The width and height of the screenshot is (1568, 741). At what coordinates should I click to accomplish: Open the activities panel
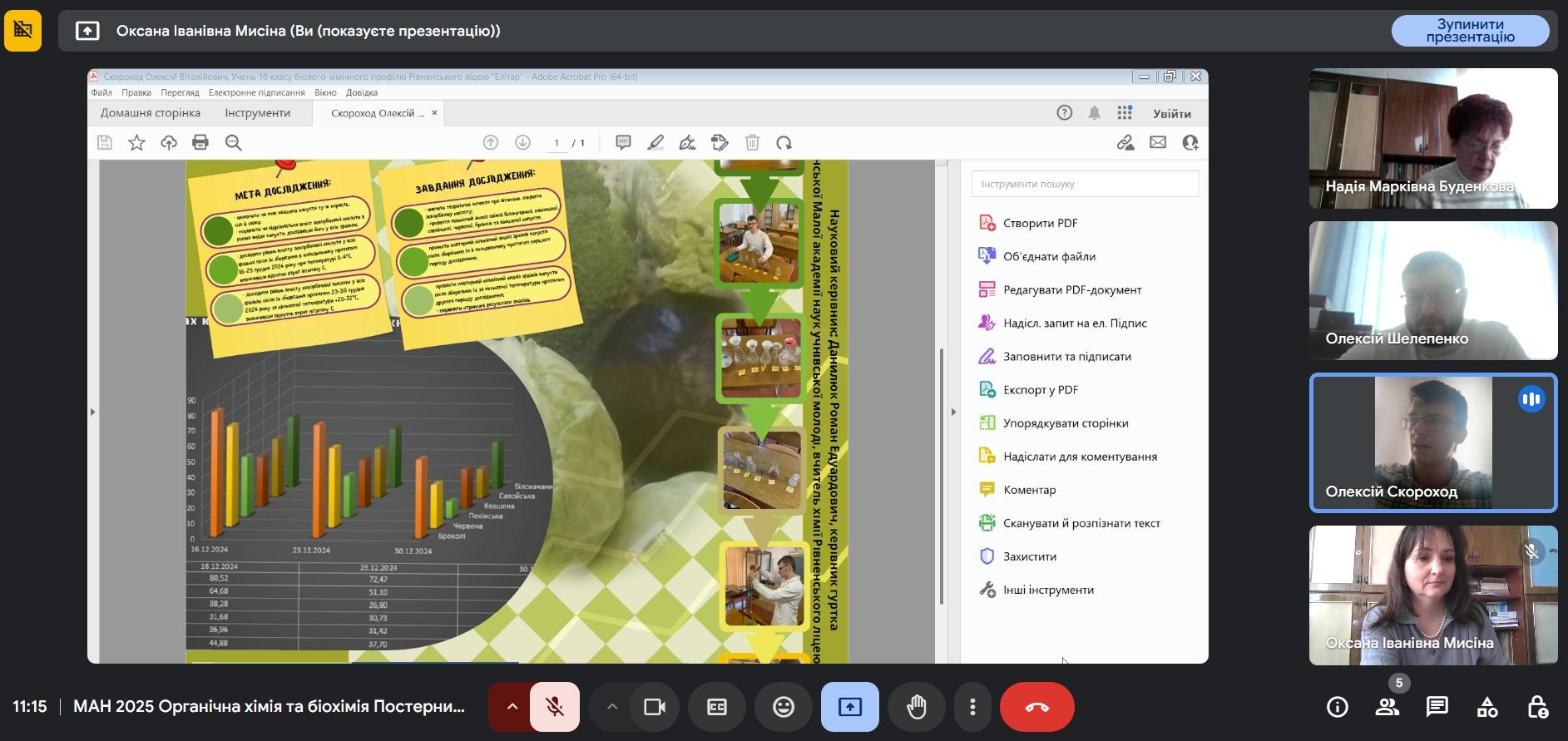pos(1487,707)
